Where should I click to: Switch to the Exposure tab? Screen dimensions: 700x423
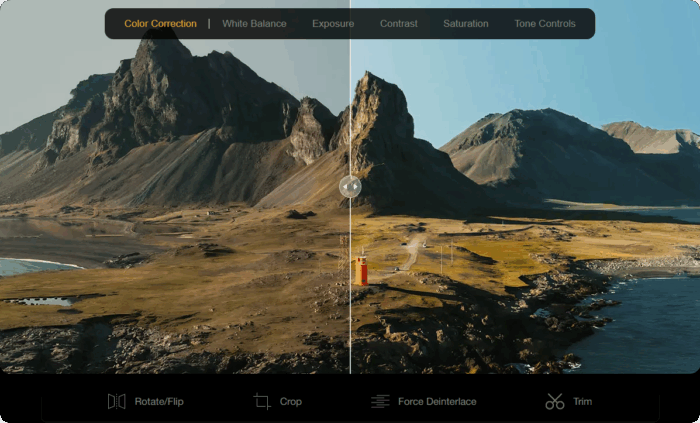333,24
